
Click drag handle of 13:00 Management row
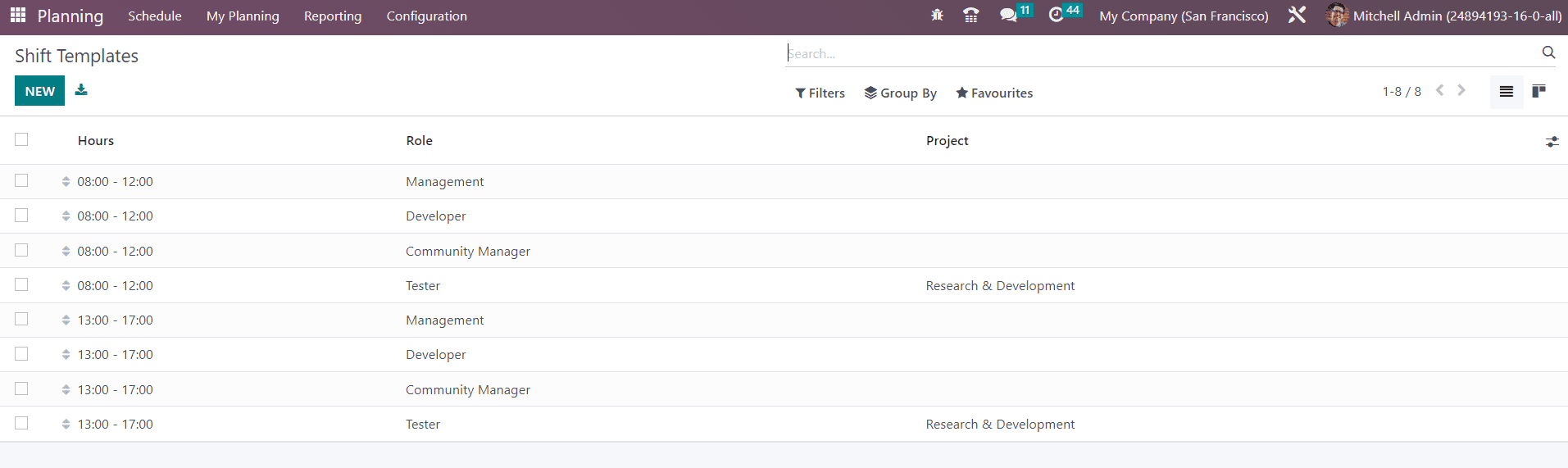66,320
